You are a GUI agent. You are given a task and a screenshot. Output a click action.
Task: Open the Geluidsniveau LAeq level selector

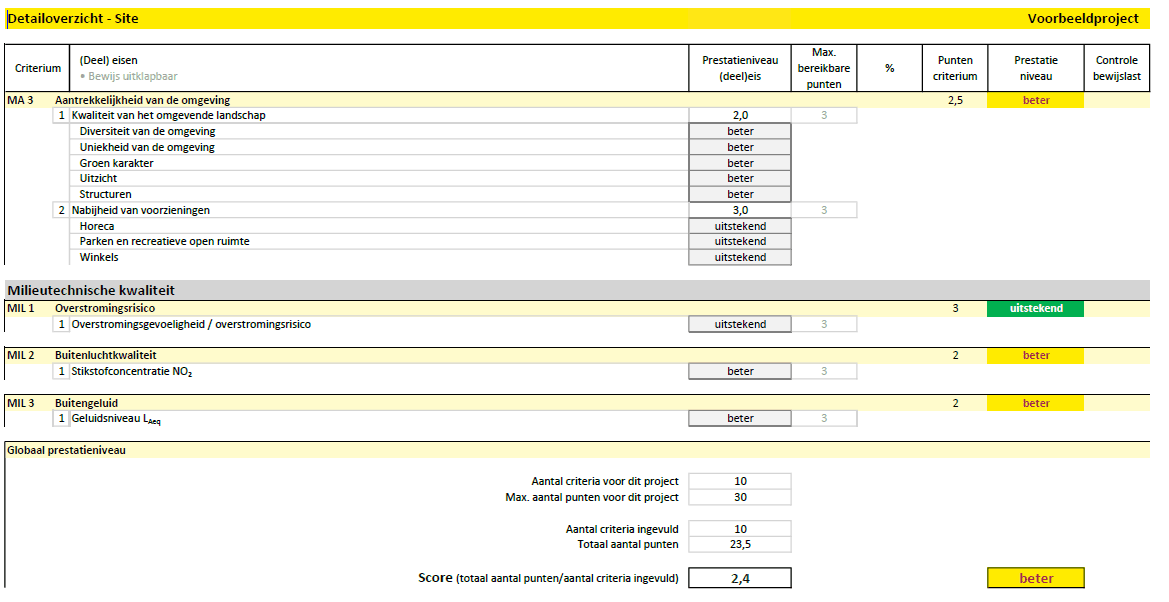click(739, 418)
